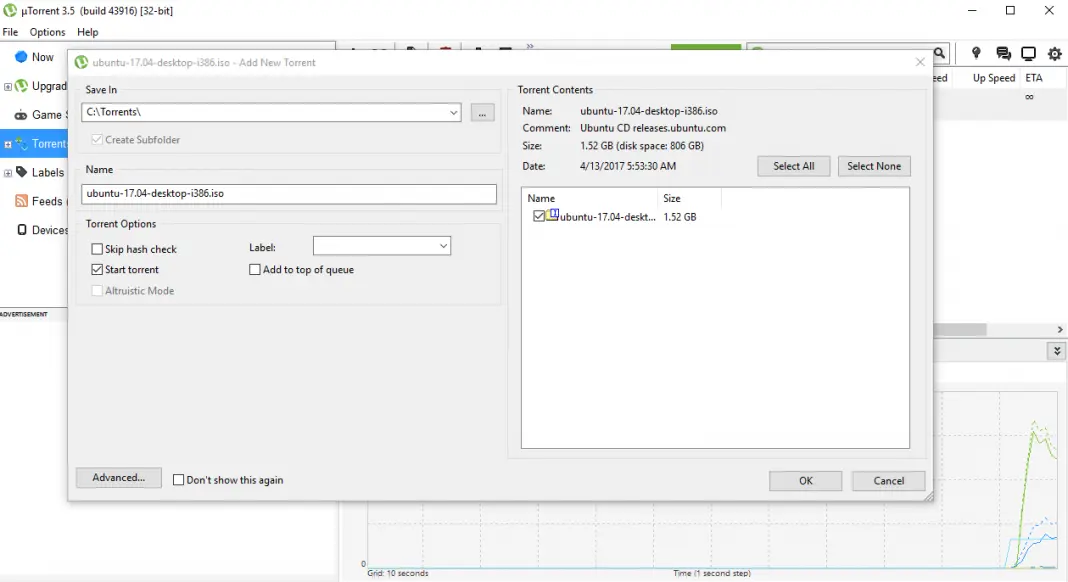Click the 4/13/2017 5:53:30 AM date value
Screen dimensions: 1068x582
[628, 166]
